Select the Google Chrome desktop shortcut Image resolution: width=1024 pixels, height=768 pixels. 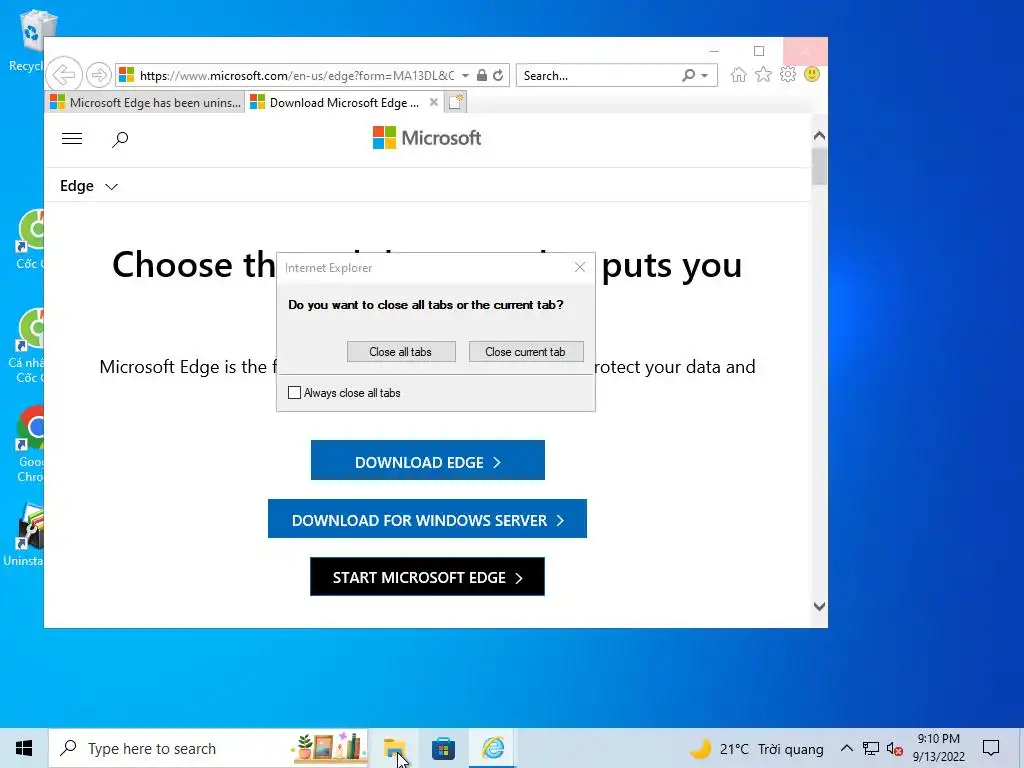click(29, 444)
